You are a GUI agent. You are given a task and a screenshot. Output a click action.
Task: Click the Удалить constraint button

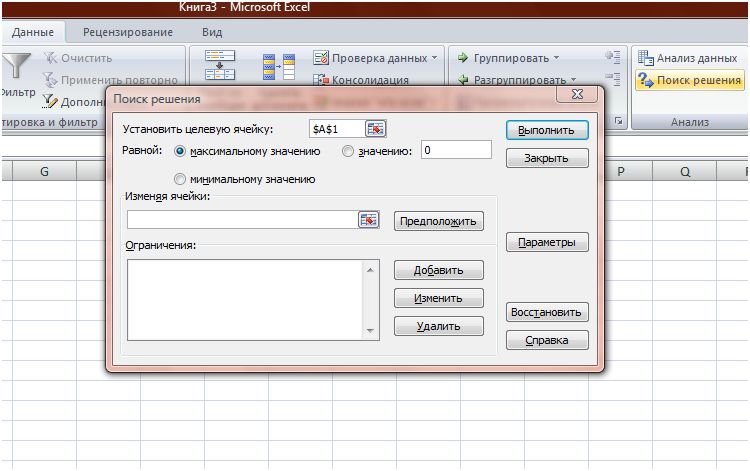439,326
